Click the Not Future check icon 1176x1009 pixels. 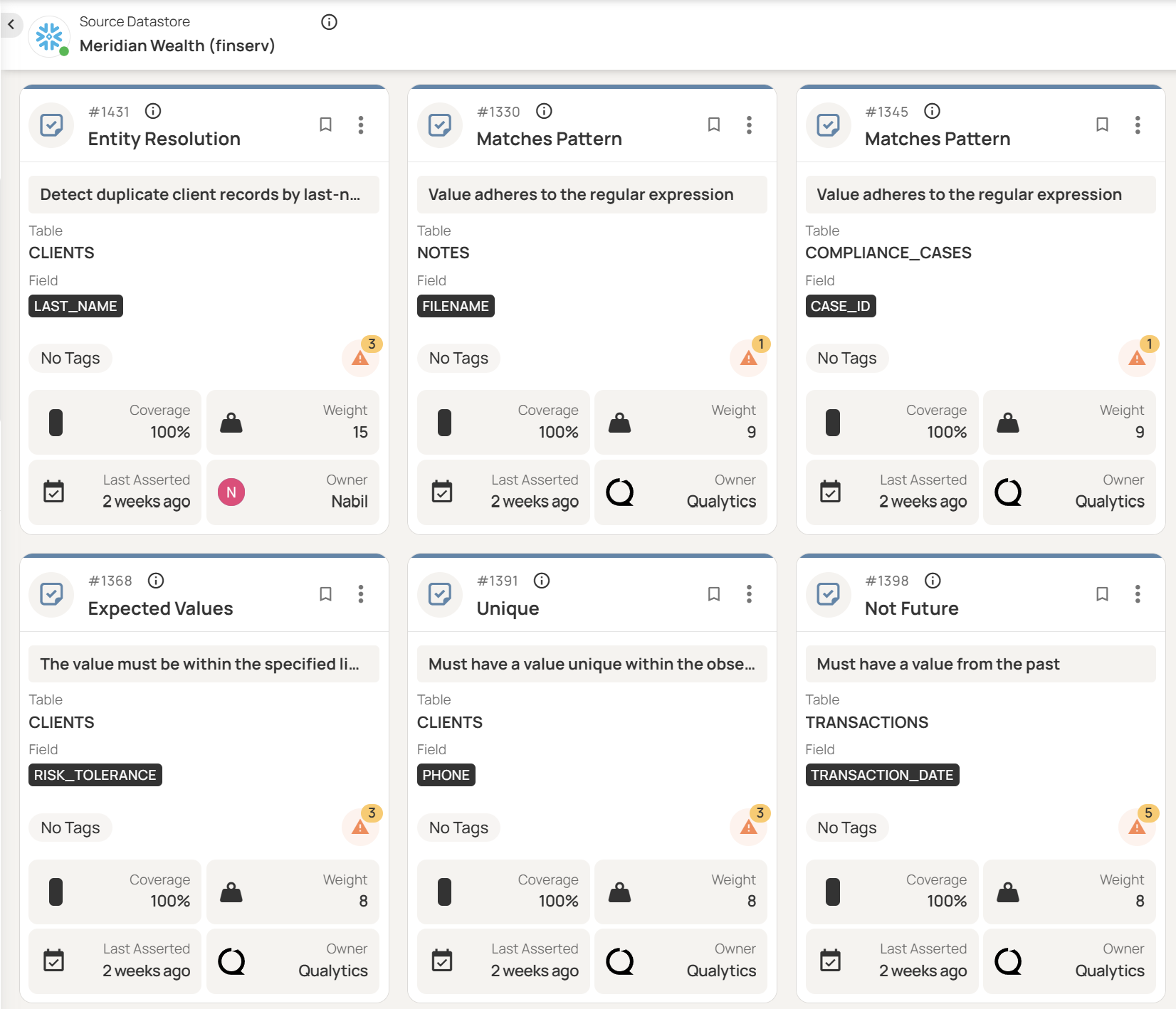click(x=829, y=594)
